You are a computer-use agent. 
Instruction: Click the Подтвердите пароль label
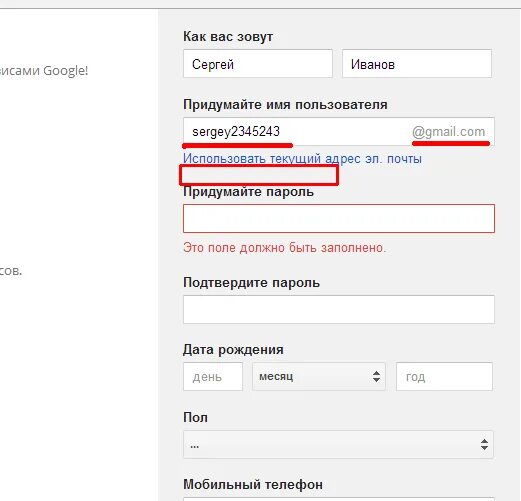point(251,283)
